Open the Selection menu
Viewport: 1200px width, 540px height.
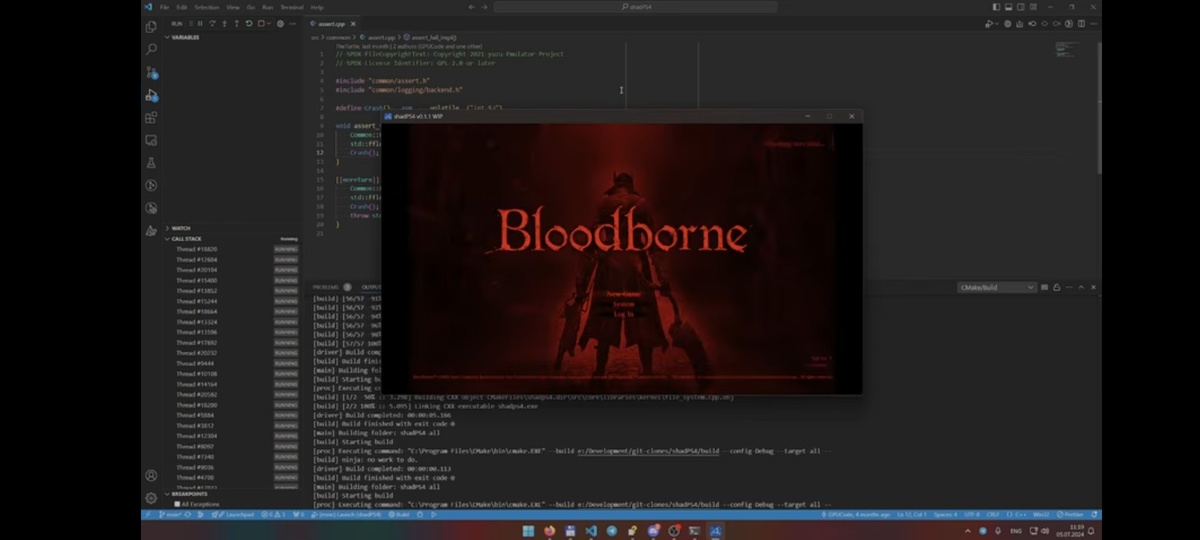pyautogui.click(x=207, y=7)
